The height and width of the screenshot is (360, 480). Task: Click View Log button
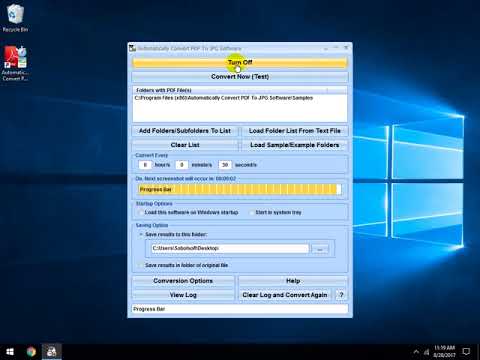click(x=183, y=295)
